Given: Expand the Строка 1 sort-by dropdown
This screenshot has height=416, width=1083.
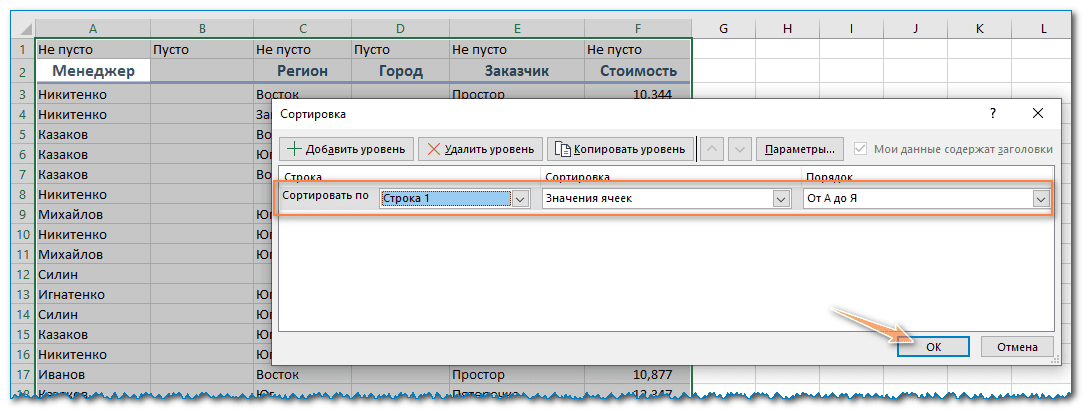Looking at the screenshot, I should tap(519, 199).
